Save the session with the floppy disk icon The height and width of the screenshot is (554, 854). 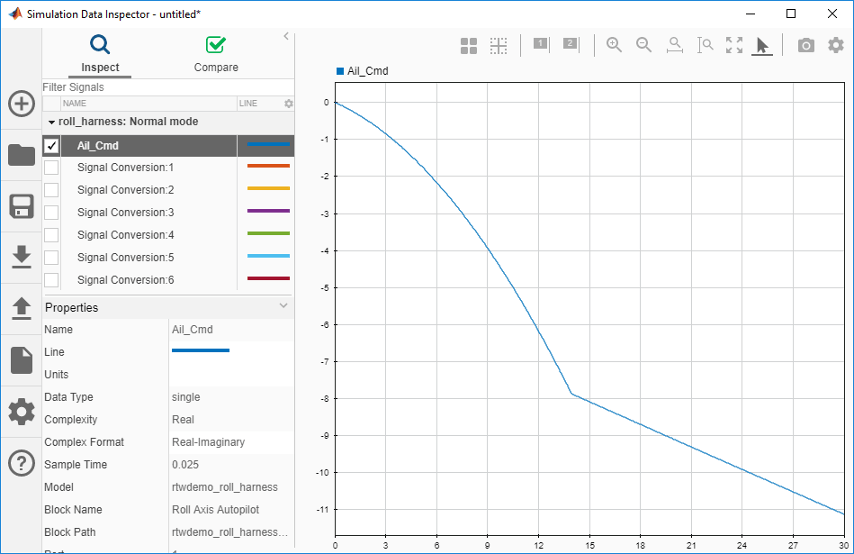[x=21, y=206]
